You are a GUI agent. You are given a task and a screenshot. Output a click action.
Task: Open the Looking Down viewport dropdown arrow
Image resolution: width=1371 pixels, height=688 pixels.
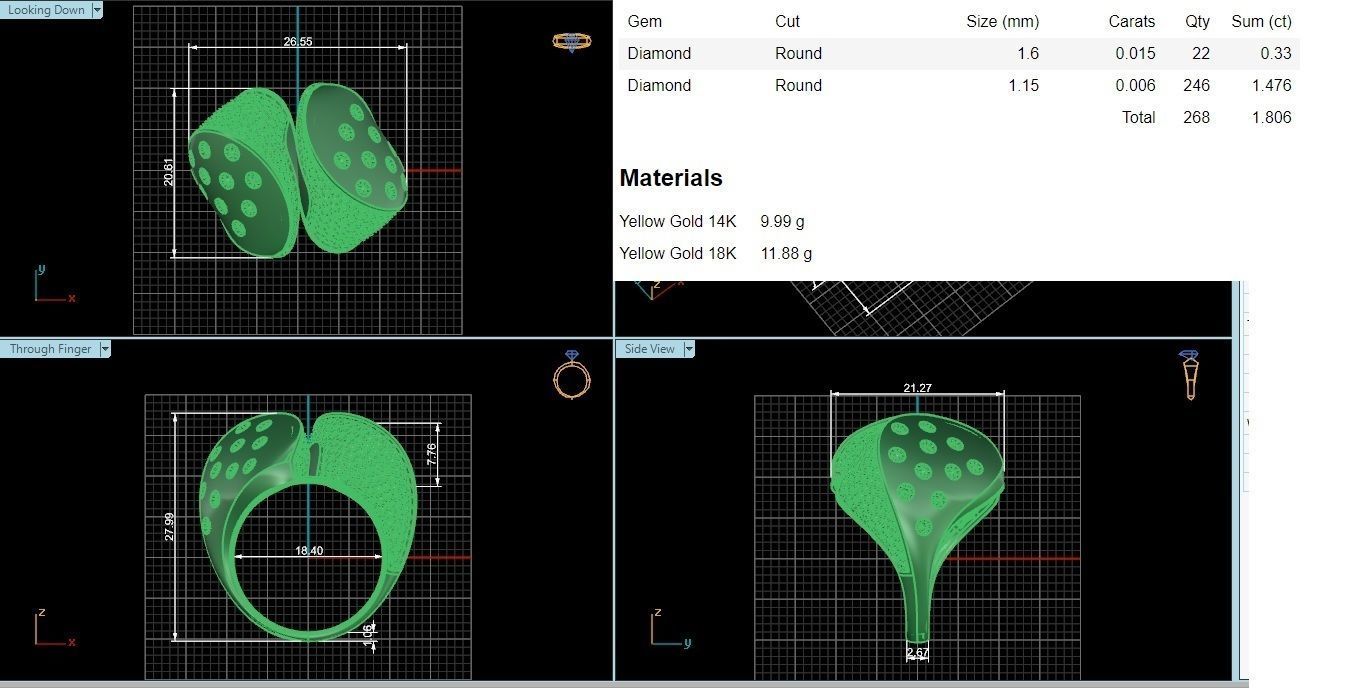(97, 10)
